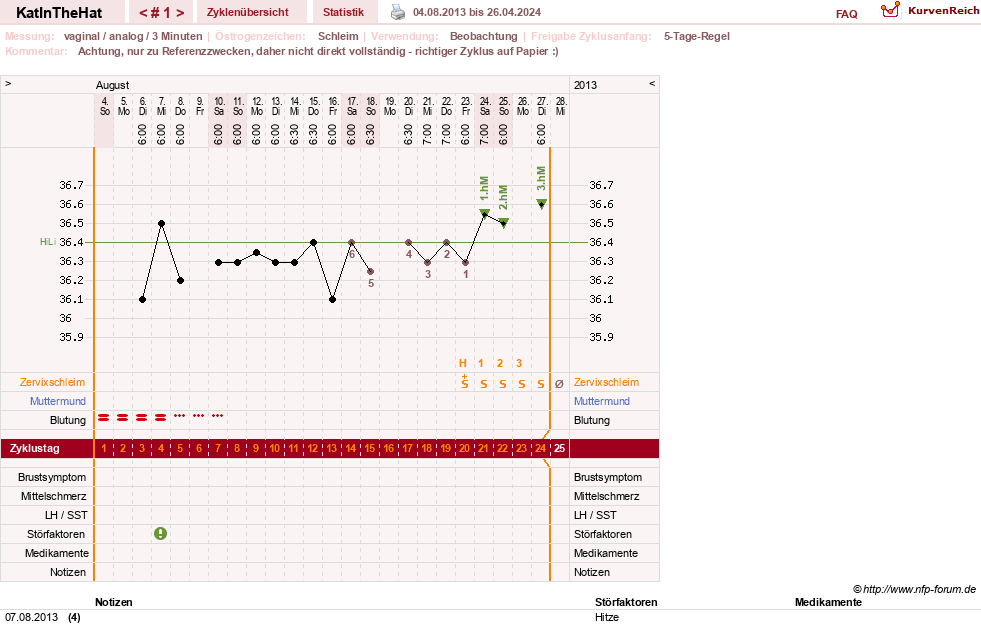Click cycle day 25 in Zyklustag row
981x641 pixels.
[559, 448]
